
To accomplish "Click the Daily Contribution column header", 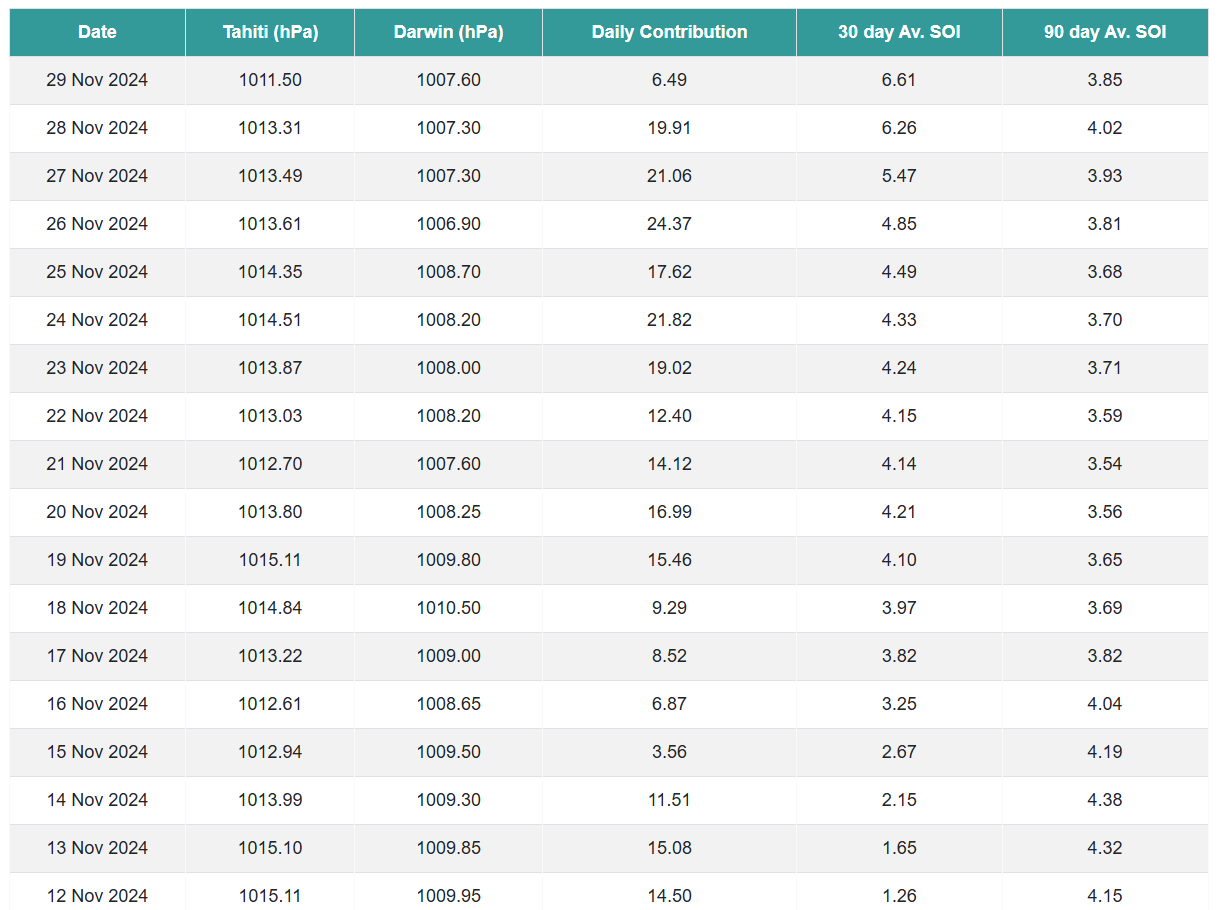I will [669, 32].
